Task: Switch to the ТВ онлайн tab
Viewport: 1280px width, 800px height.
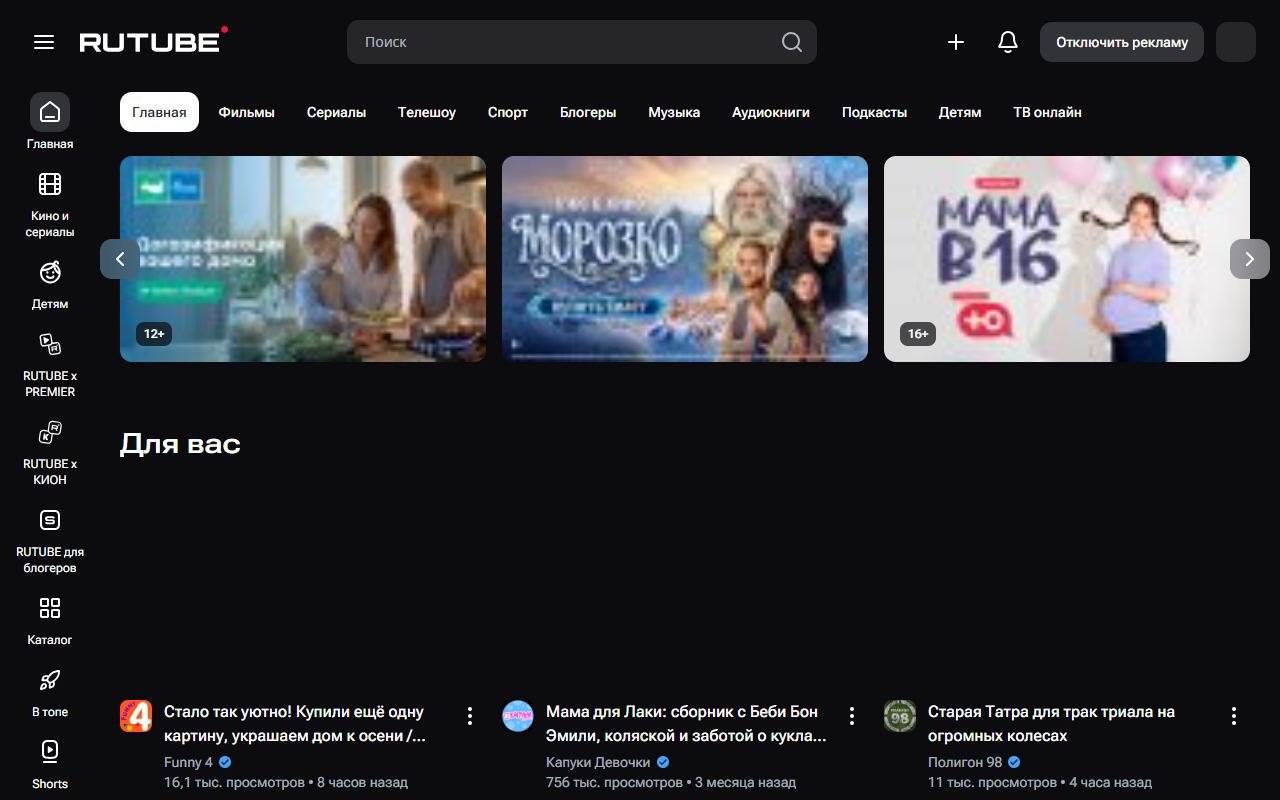Action: [x=1047, y=112]
